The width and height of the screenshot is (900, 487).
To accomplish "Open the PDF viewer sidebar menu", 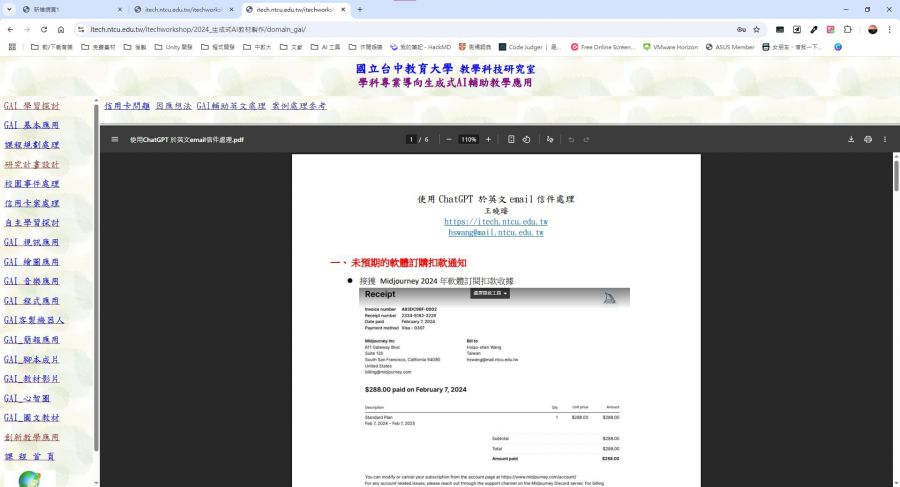I will click(x=115, y=140).
